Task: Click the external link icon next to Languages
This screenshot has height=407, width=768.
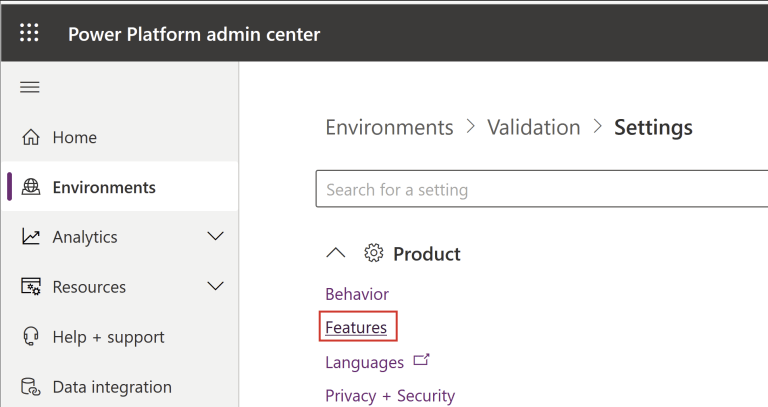Action: point(421,361)
